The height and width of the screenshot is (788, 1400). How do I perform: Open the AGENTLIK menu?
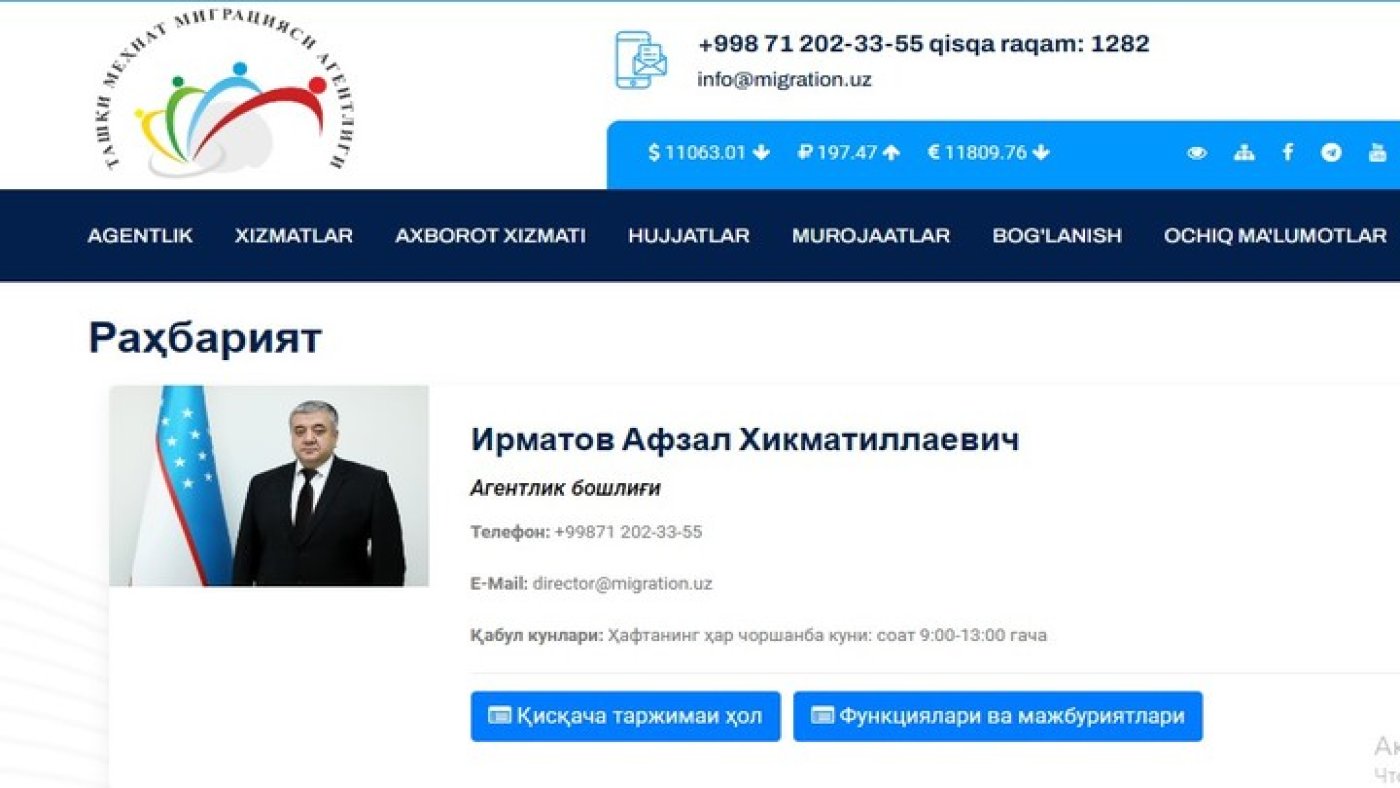[140, 236]
